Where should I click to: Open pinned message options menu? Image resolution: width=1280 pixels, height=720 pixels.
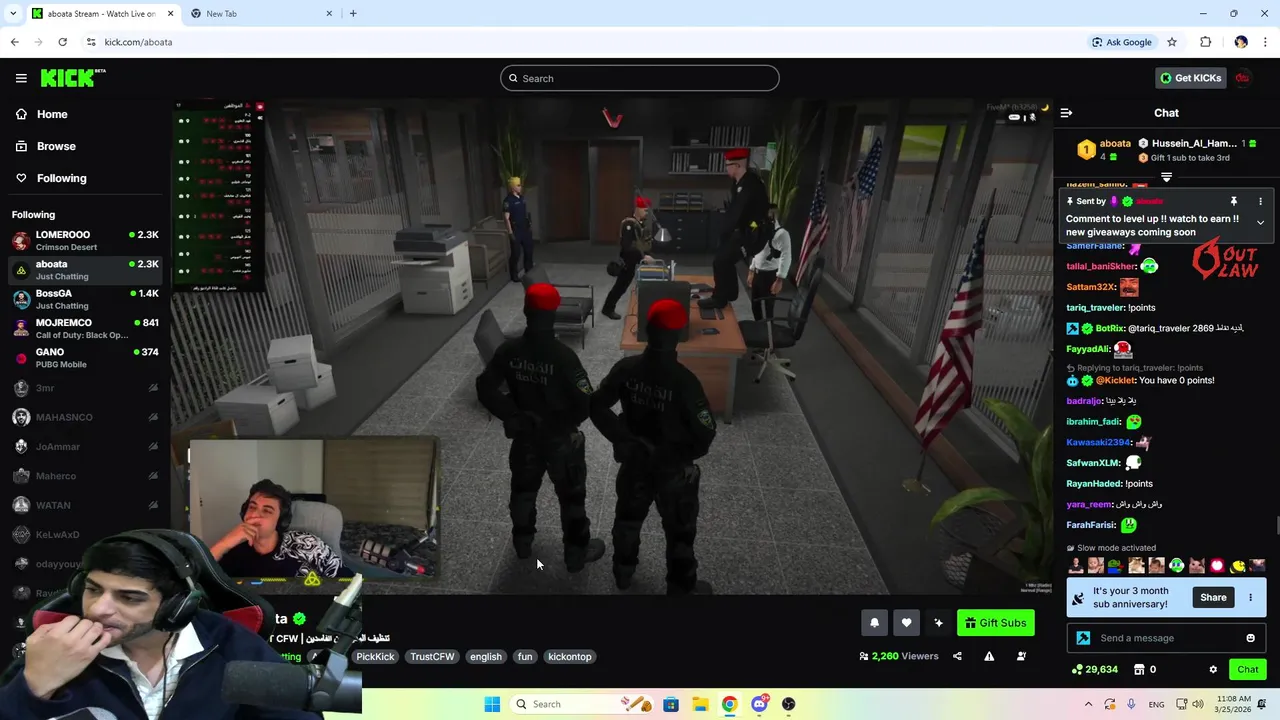click(1260, 201)
